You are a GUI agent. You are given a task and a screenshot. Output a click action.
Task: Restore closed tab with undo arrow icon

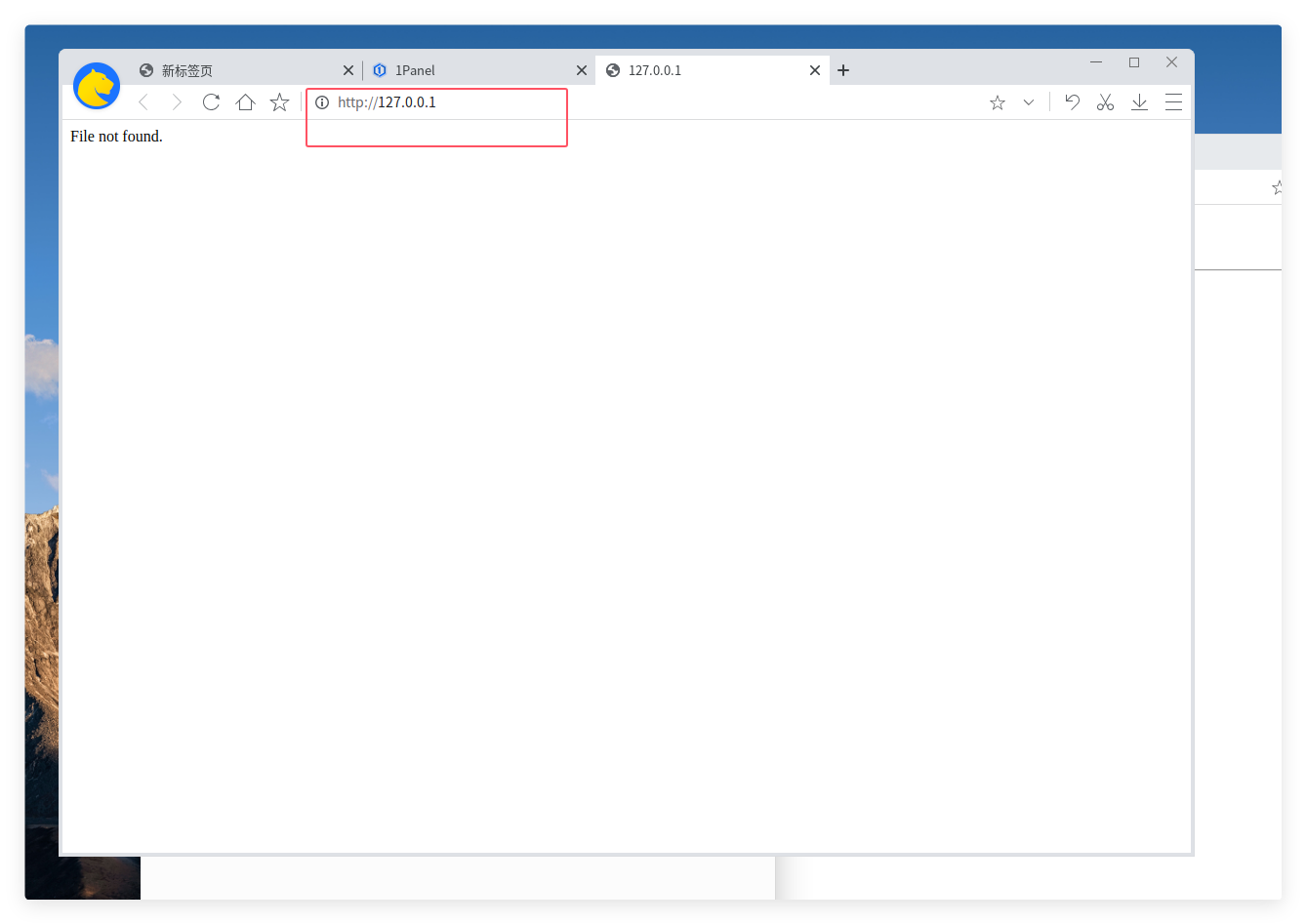coord(1072,102)
